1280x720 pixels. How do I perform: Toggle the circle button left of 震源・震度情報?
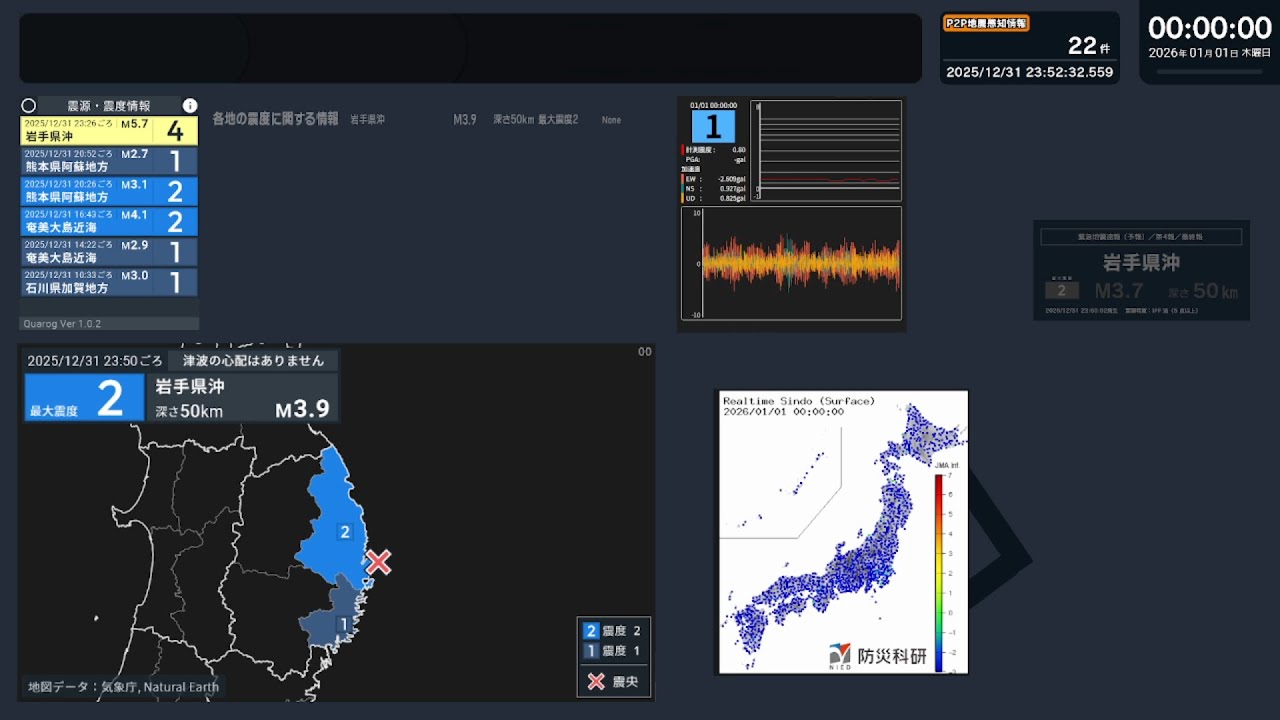pos(28,105)
